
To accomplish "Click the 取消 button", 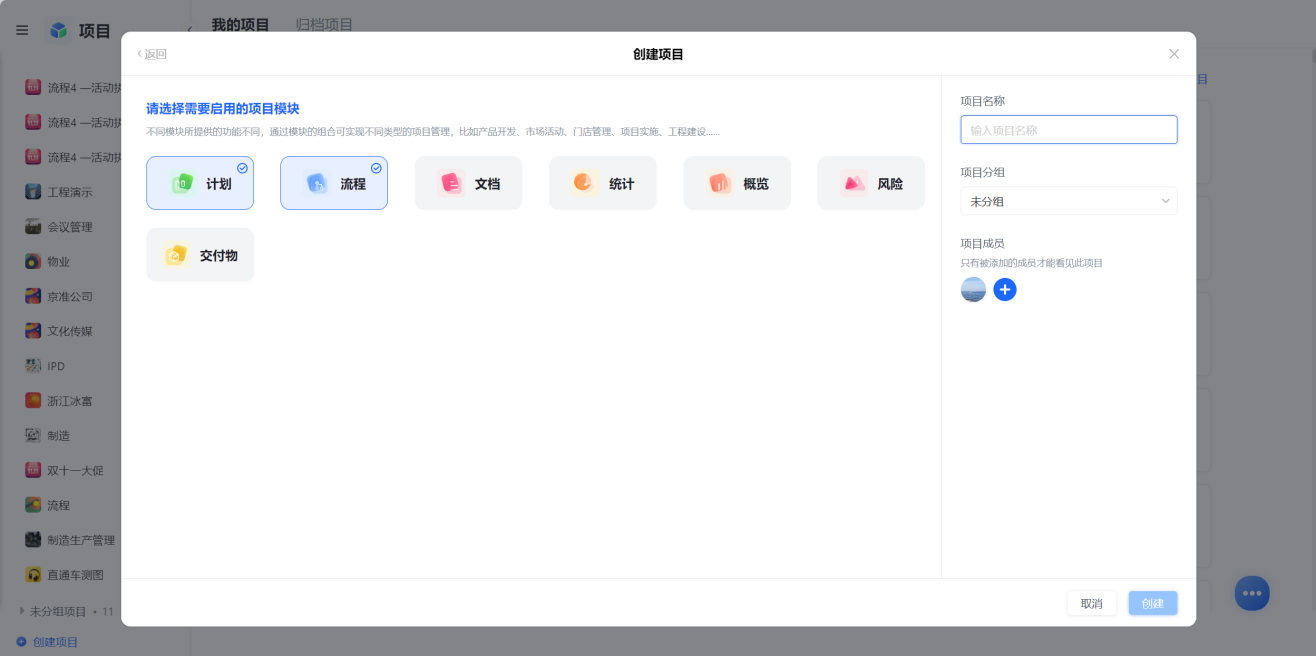I will [1092, 603].
